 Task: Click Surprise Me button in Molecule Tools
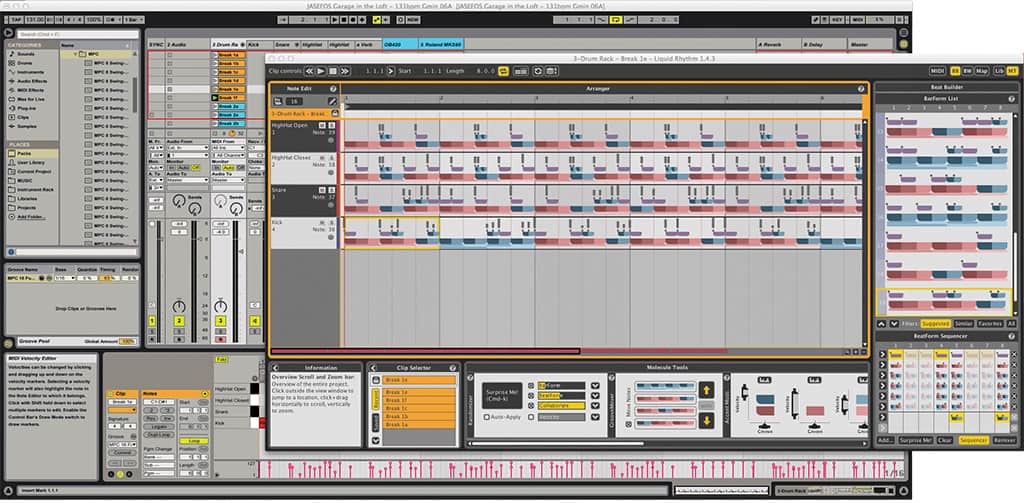pyautogui.click(x=502, y=395)
